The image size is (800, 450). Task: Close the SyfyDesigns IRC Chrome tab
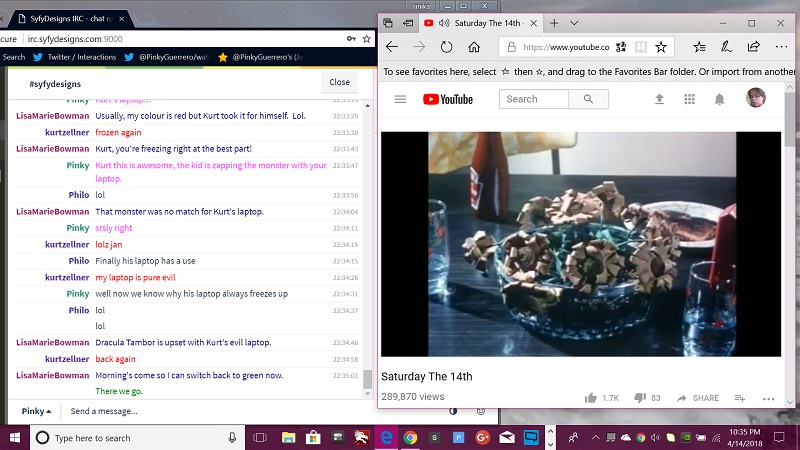pos(121,19)
